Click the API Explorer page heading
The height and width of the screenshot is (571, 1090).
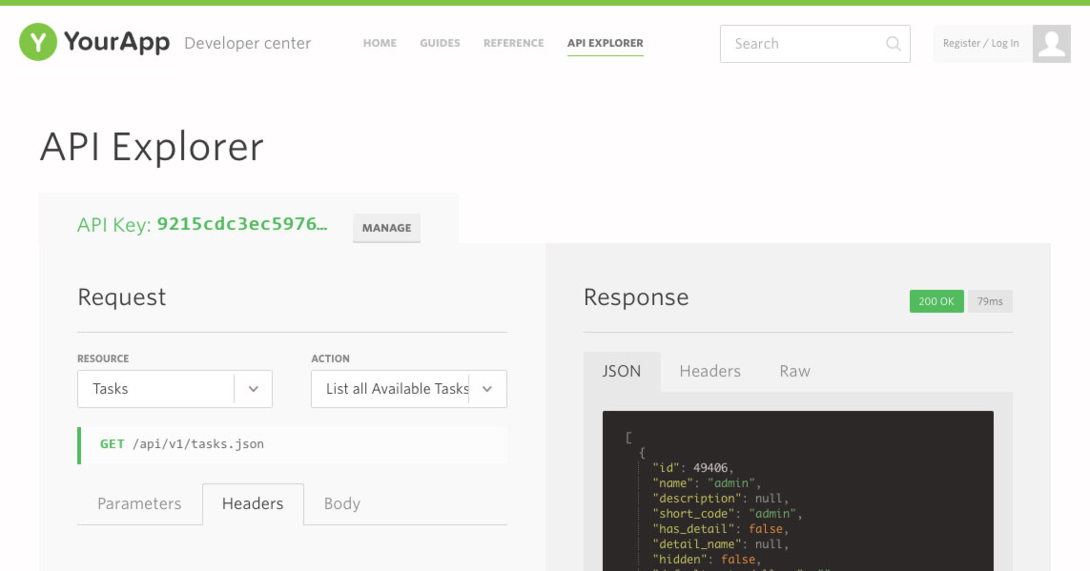(x=152, y=147)
